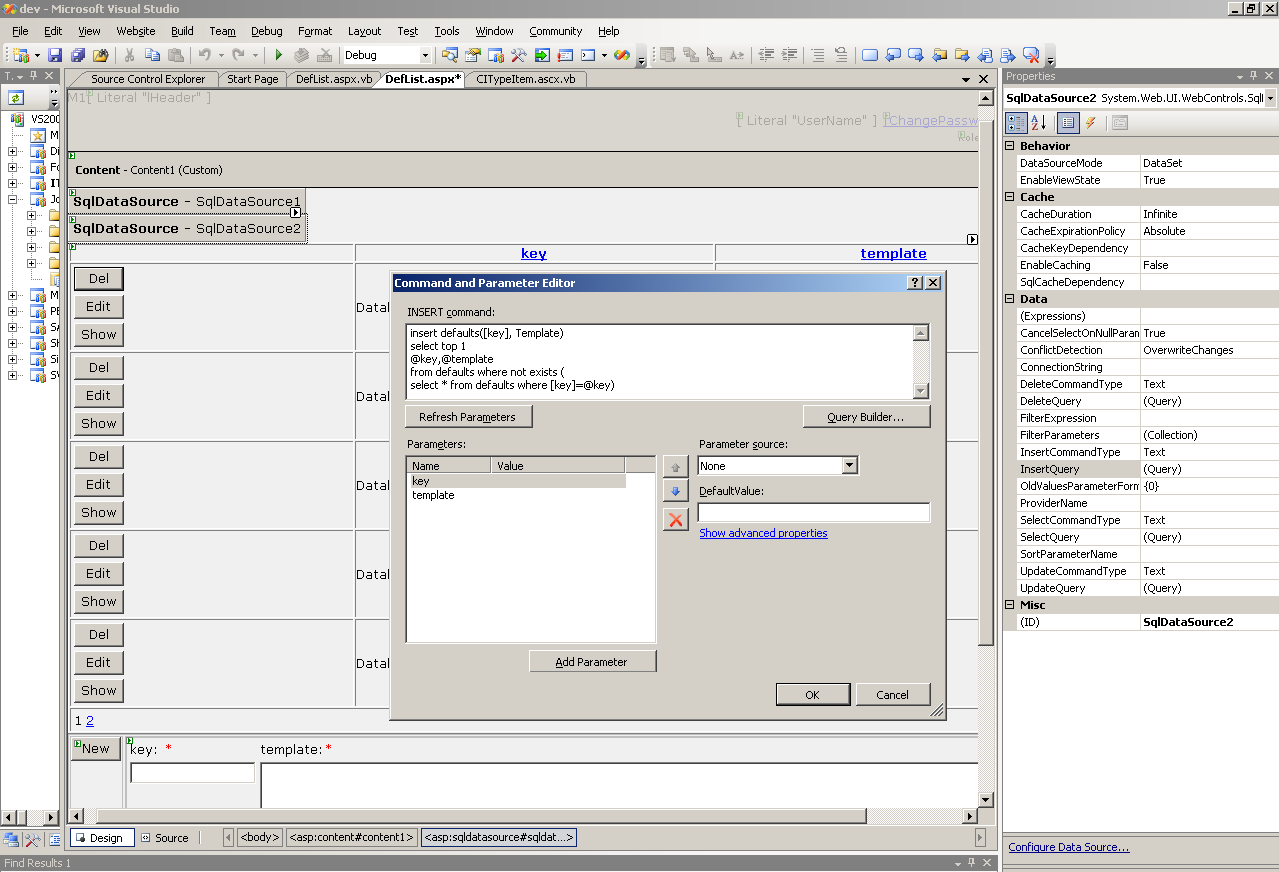Click the Refresh Parameters button
Viewport: 1279px width, 872px height.
[x=468, y=416]
